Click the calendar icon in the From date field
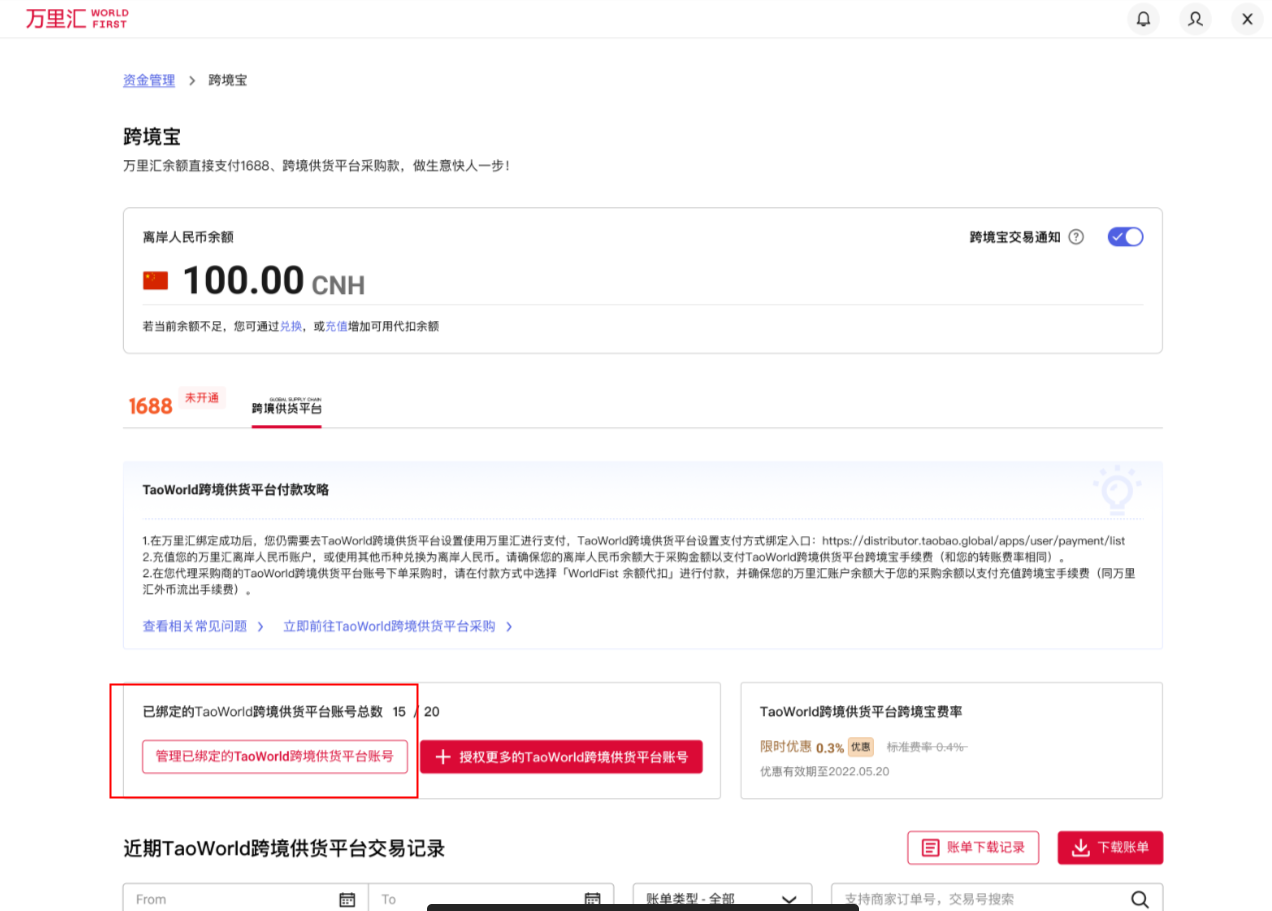Viewport: 1272px width, 911px height. click(347, 898)
